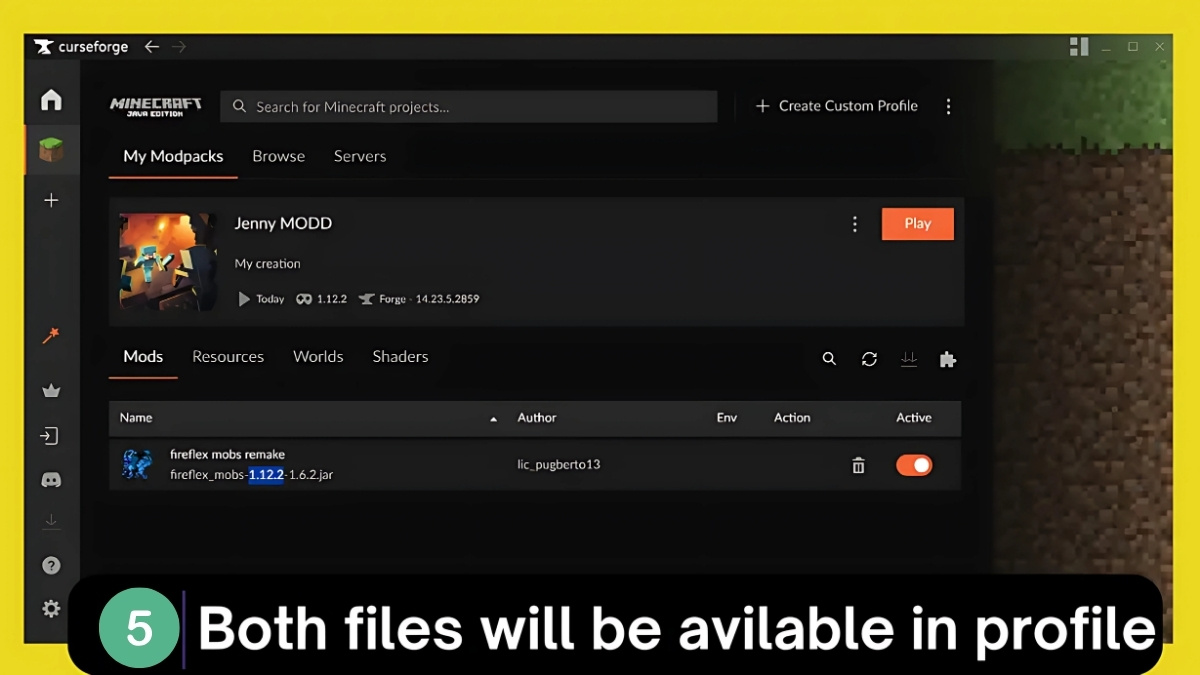Click the Env column header
Viewport: 1200px width, 675px height.
click(x=727, y=418)
